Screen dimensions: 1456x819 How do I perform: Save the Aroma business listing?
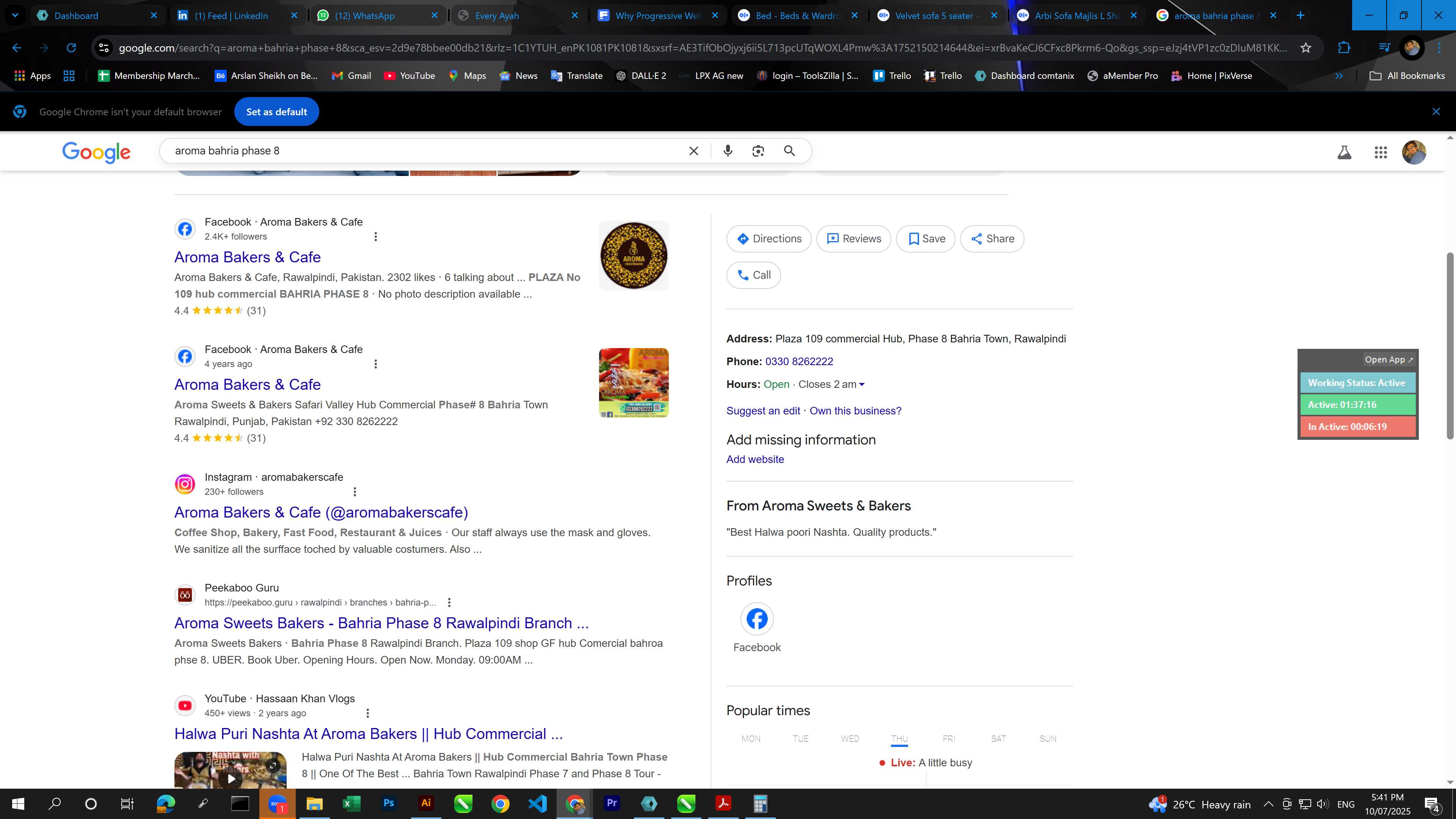click(925, 238)
